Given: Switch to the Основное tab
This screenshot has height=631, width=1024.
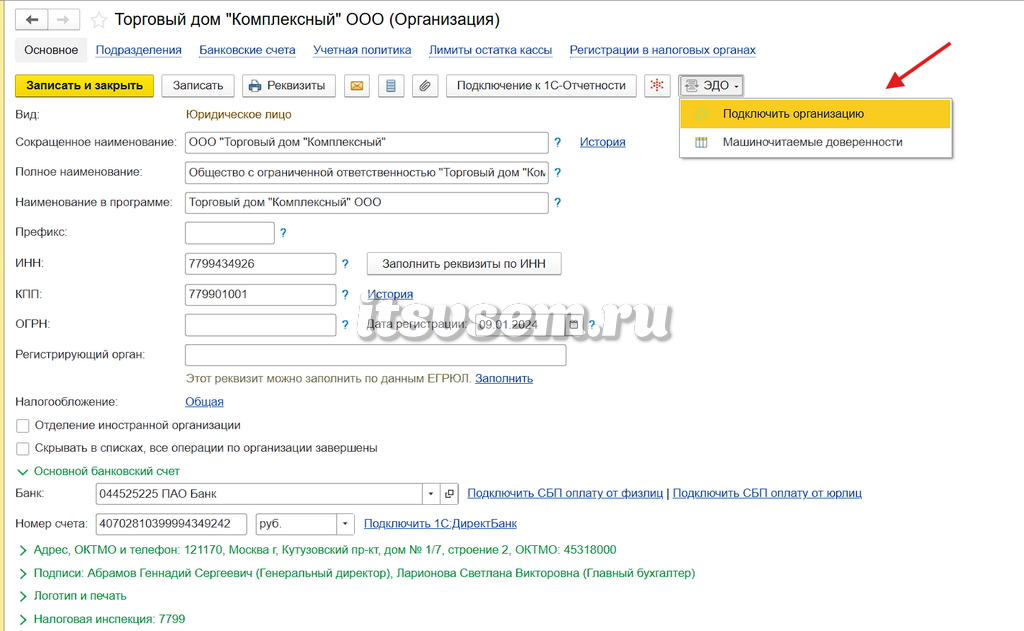Looking at the screenshot, I should point(51,50).
